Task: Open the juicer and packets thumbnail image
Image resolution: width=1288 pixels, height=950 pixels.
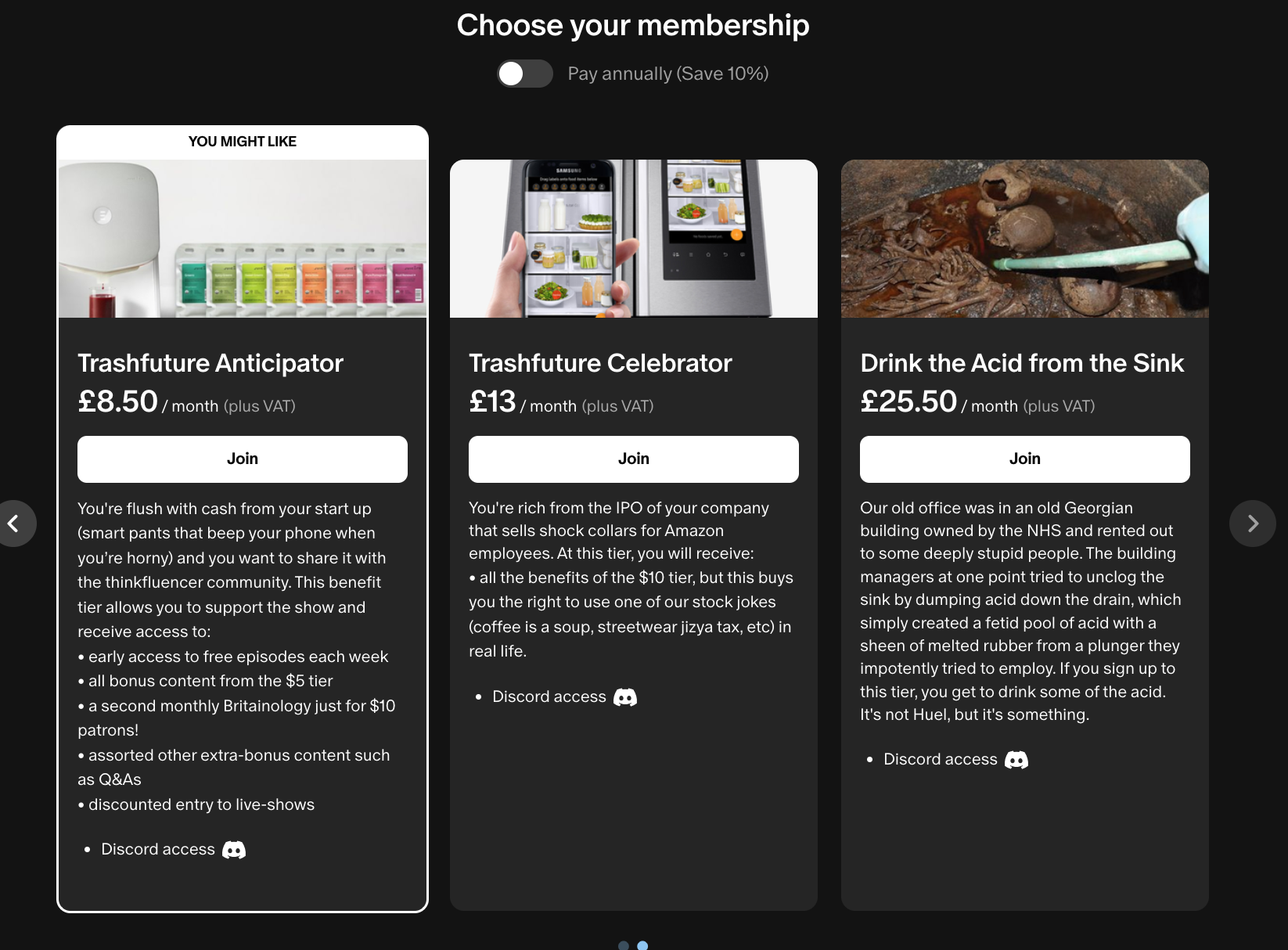Action: click(243, 239)
